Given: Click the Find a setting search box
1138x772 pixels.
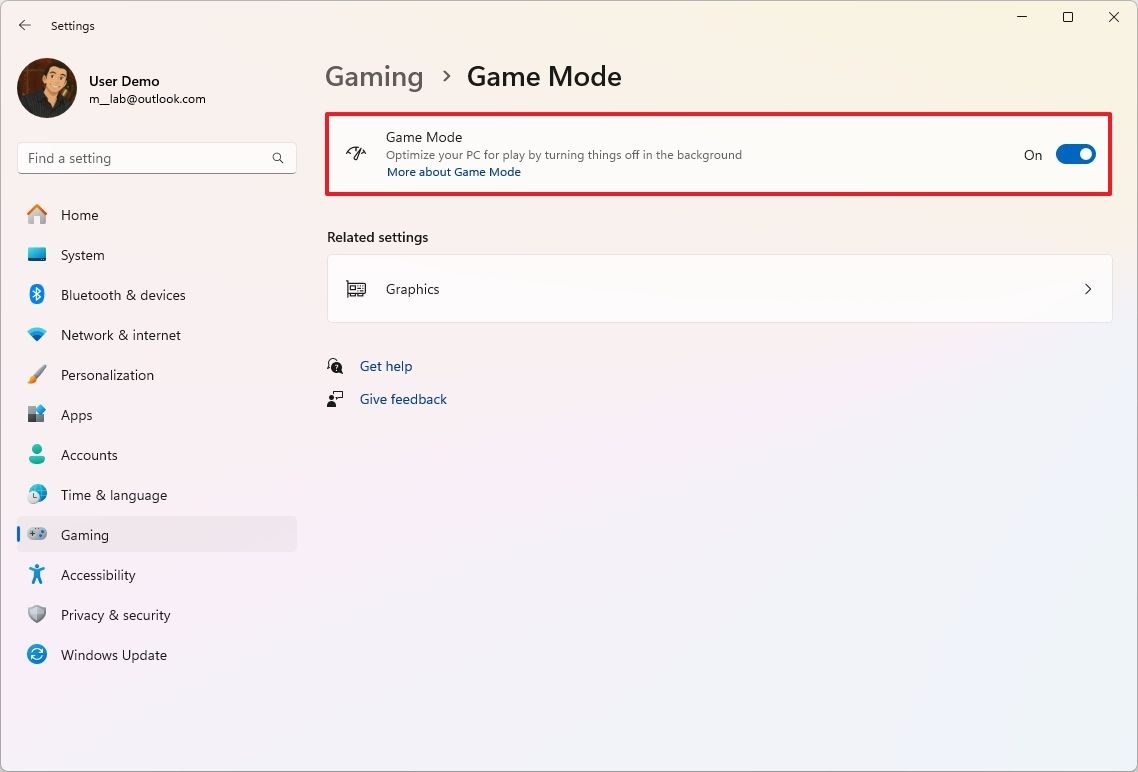Looking at the screenshot, I should tap(157, 158).
